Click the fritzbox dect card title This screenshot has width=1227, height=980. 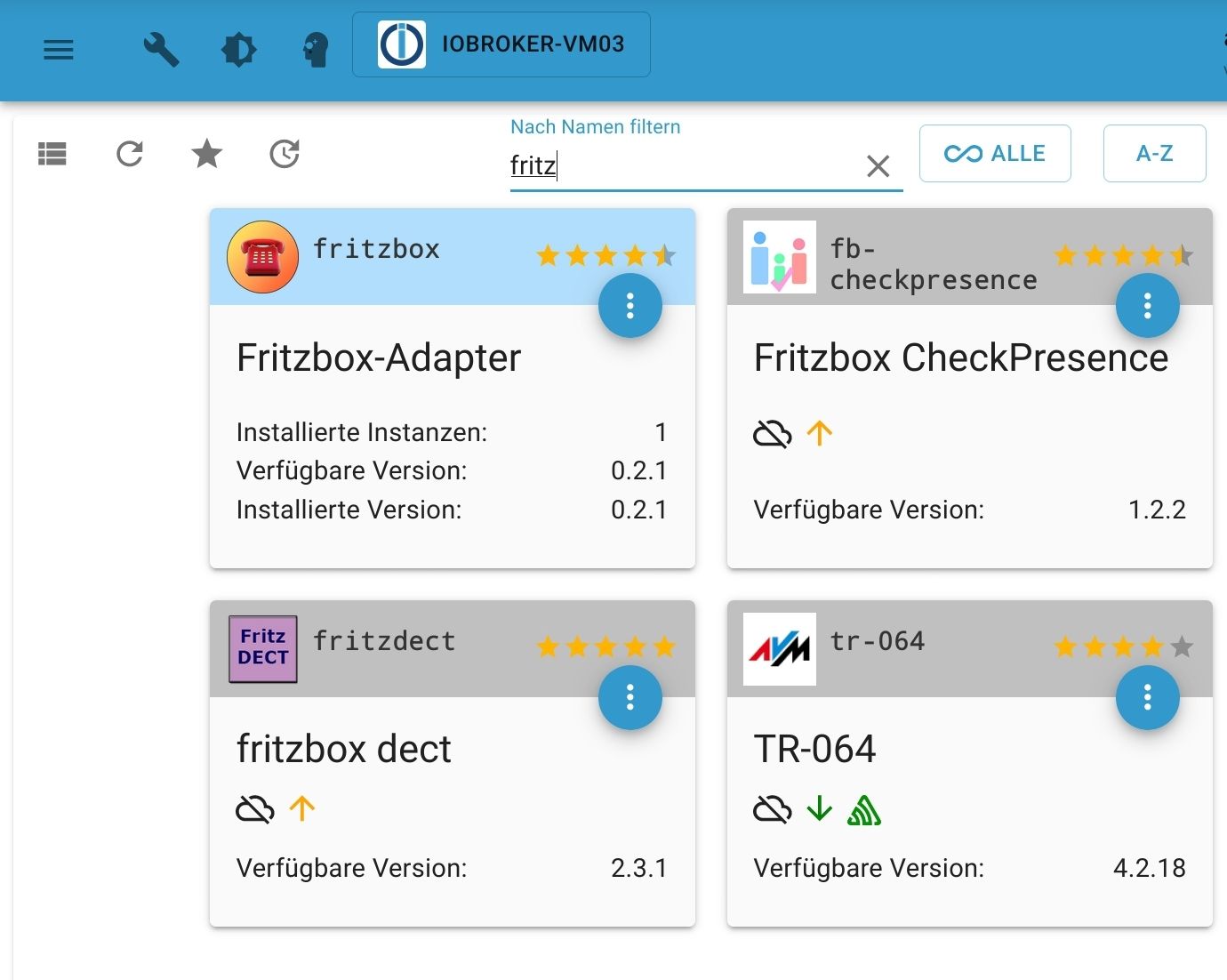click(x=344, y=749)
